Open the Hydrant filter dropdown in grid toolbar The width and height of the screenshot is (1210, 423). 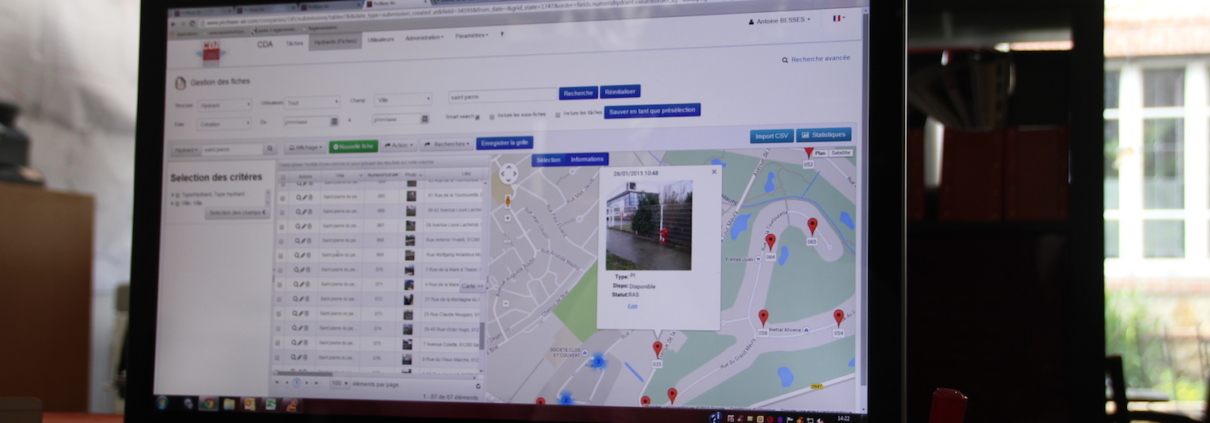[185, 150]
